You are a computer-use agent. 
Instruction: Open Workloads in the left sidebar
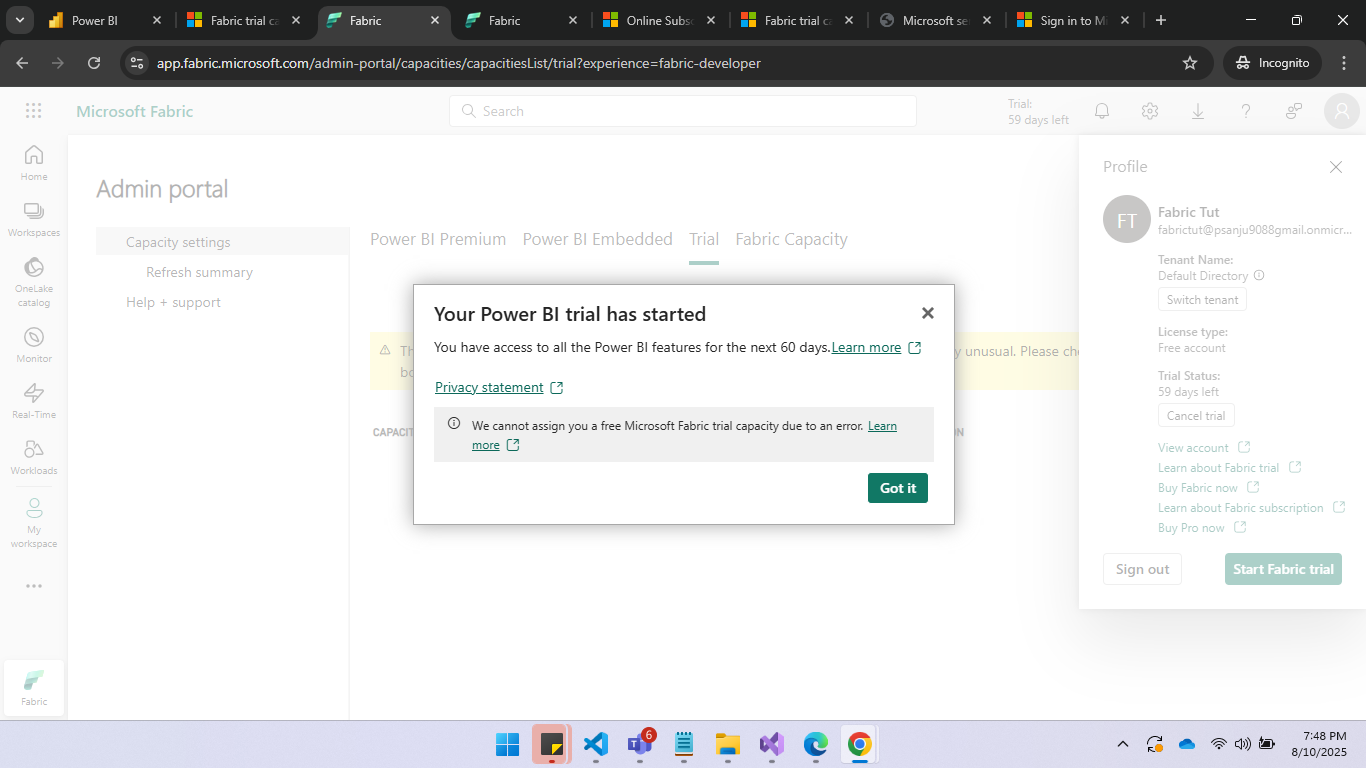[x=34, y=457]
